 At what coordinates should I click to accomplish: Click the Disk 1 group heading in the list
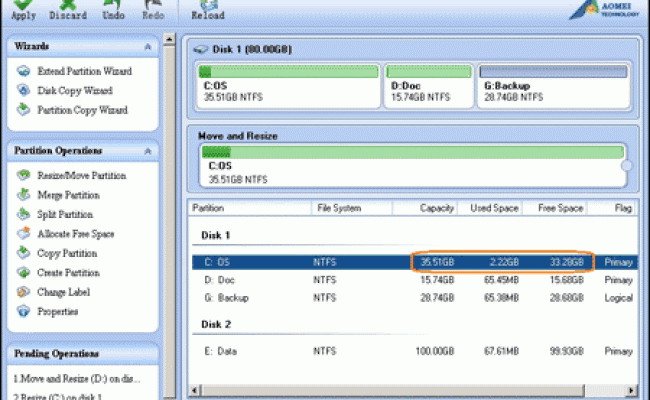(216, 235)
